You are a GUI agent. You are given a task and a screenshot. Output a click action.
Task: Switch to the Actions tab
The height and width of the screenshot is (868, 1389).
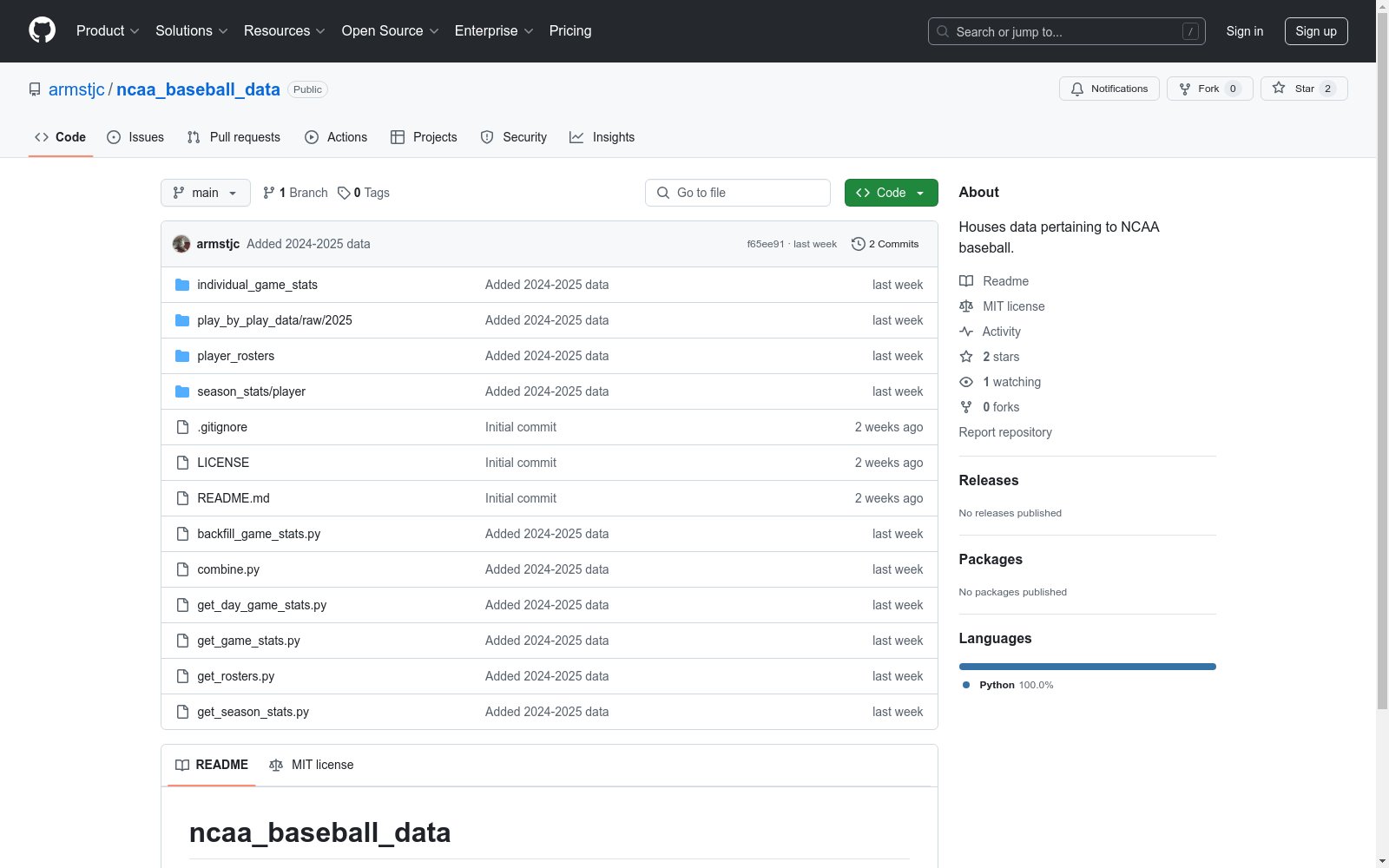click(x=336, y=137)
